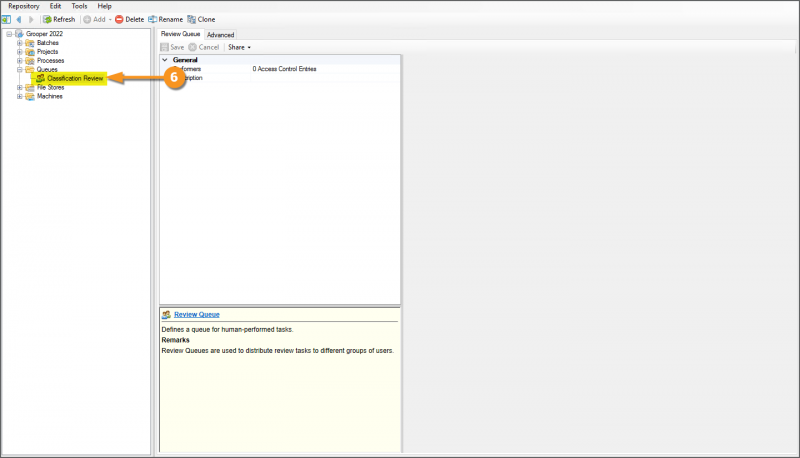Image resolution: width=800 pixels, height=458 pixels.
Task: Click the Queues folder icon
Action: 30,69
